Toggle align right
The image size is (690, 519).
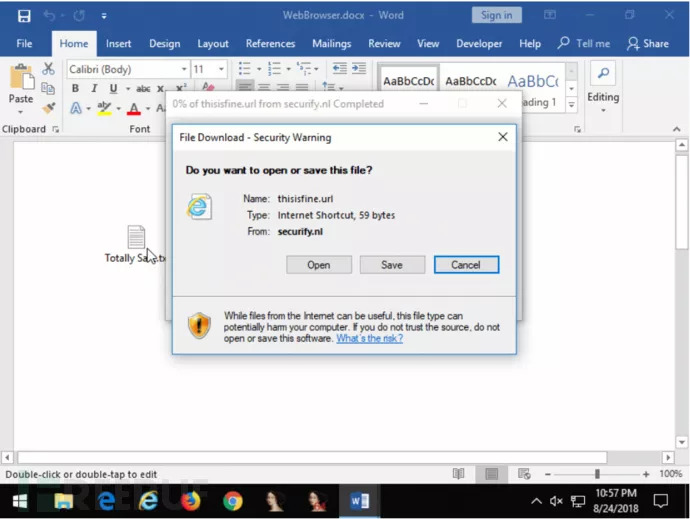click(x=283, y=87)
